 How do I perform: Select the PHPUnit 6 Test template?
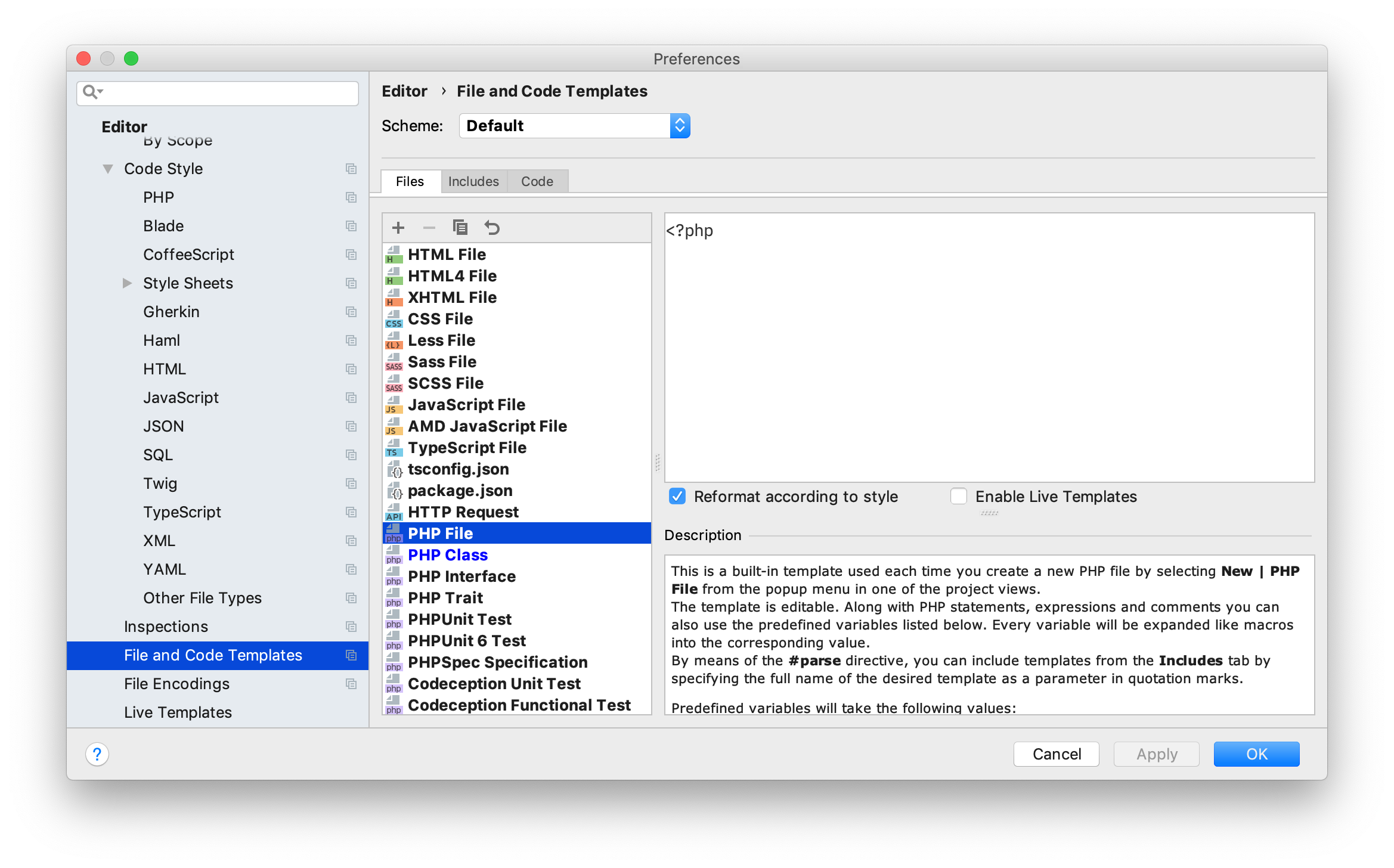click(517, 641)
